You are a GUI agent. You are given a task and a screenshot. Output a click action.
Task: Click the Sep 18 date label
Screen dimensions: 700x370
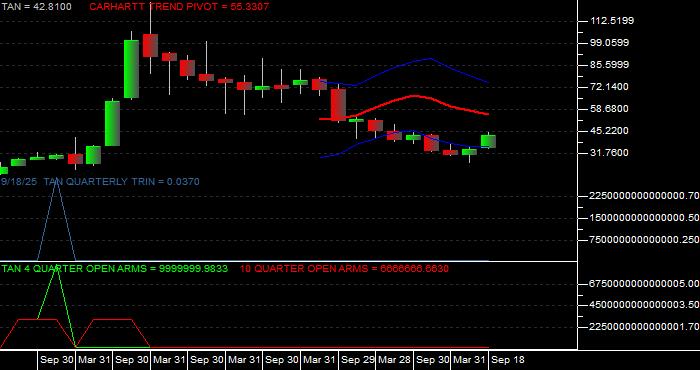[x=508, y=360]
